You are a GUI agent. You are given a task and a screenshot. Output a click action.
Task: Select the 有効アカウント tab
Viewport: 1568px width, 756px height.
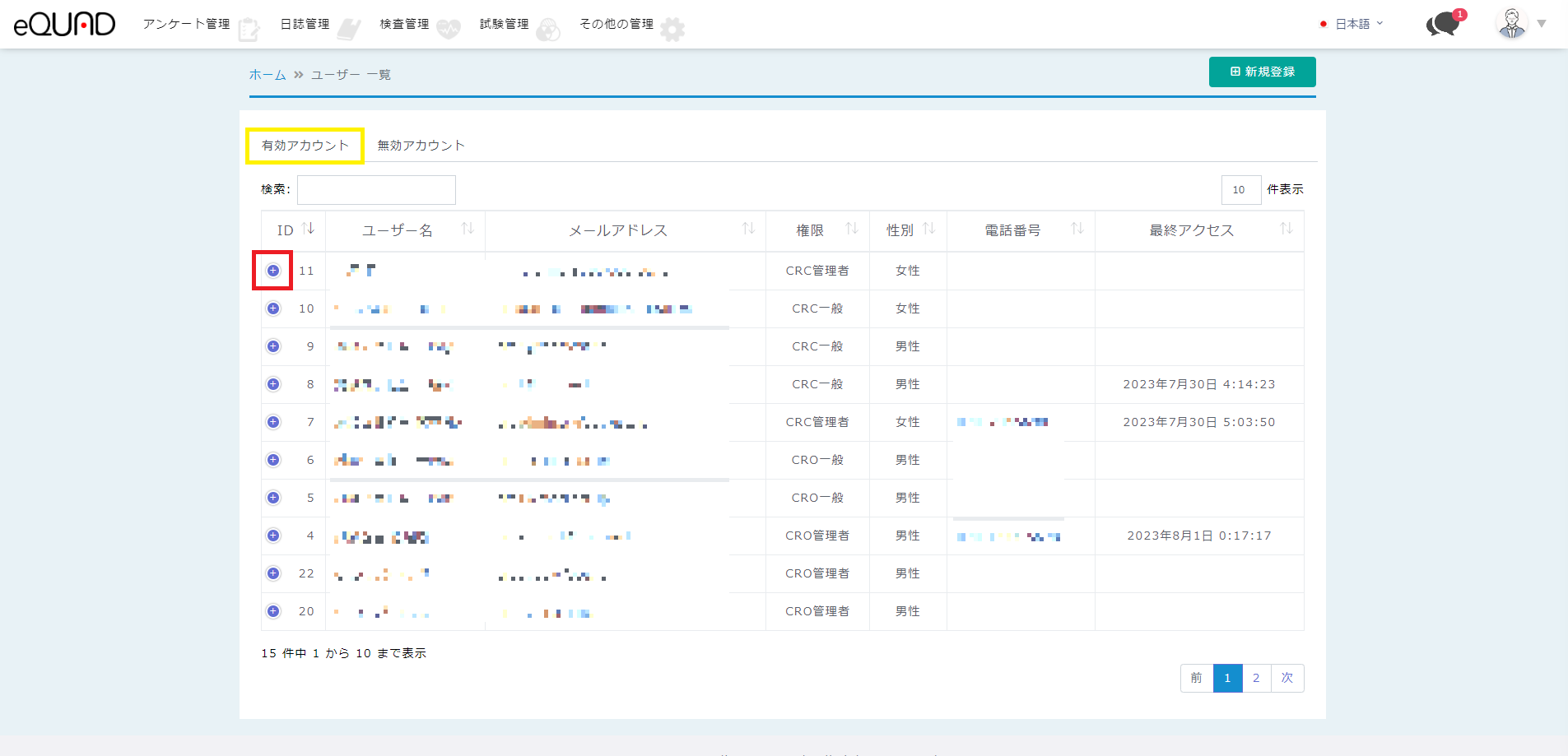[305, 146]
